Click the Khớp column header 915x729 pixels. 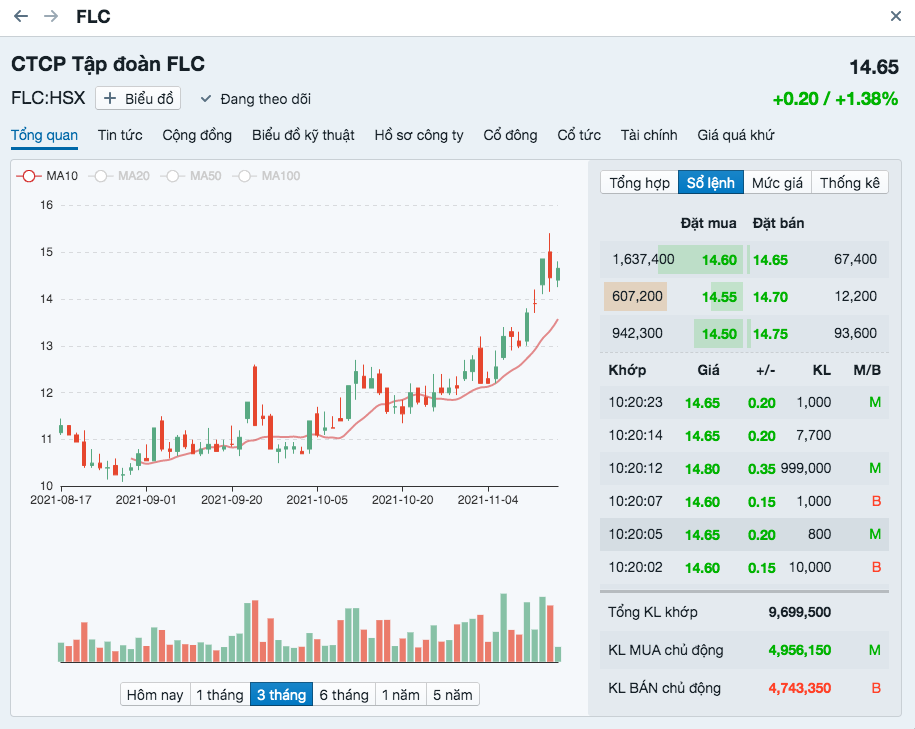pyautogui.click(x=627, y=370)
